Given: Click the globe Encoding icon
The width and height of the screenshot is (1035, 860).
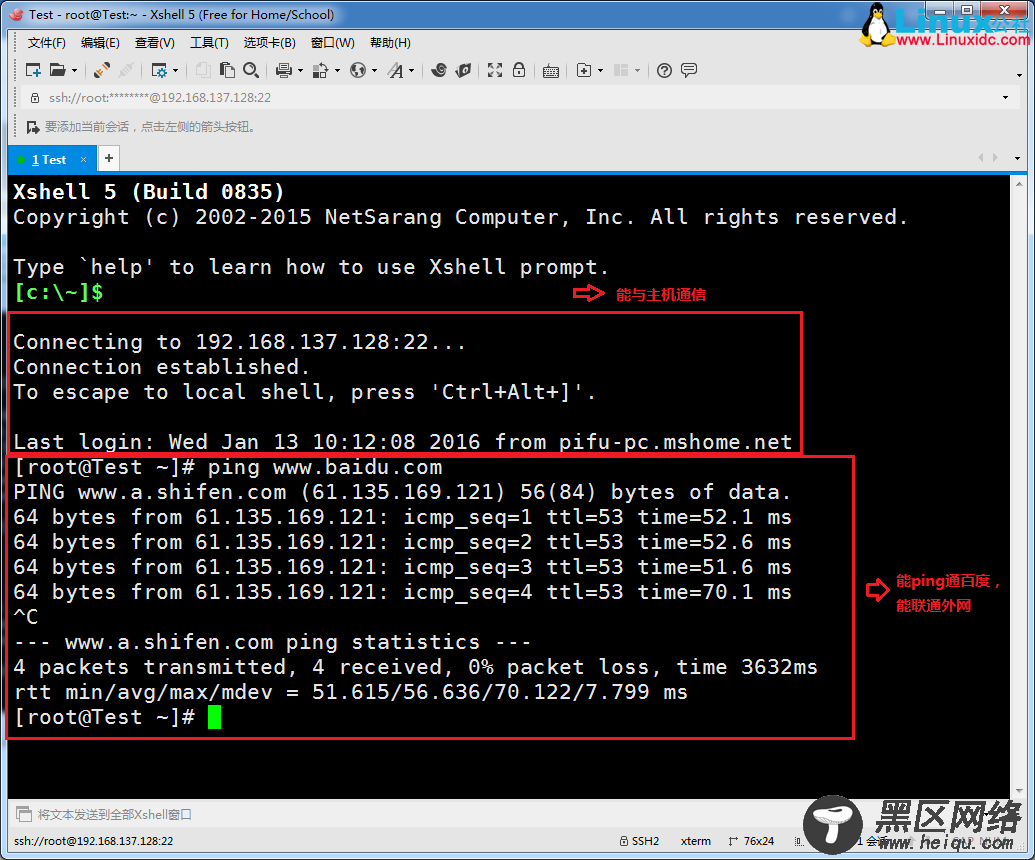Looking at the screenshot, I should tap(358, 70).
